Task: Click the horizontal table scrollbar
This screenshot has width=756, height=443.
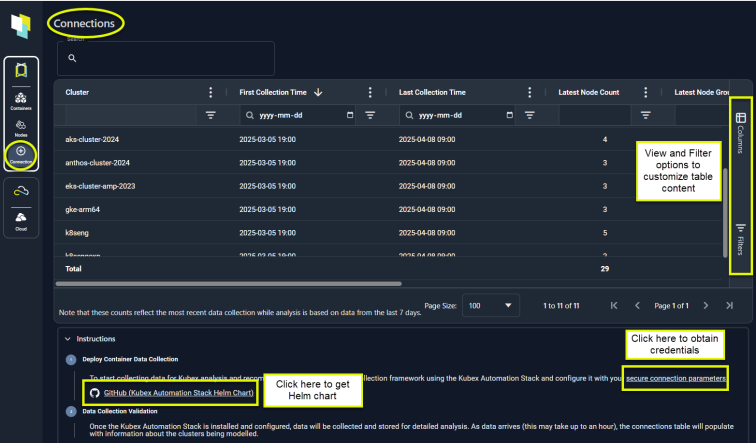Action: click(229, 284)
